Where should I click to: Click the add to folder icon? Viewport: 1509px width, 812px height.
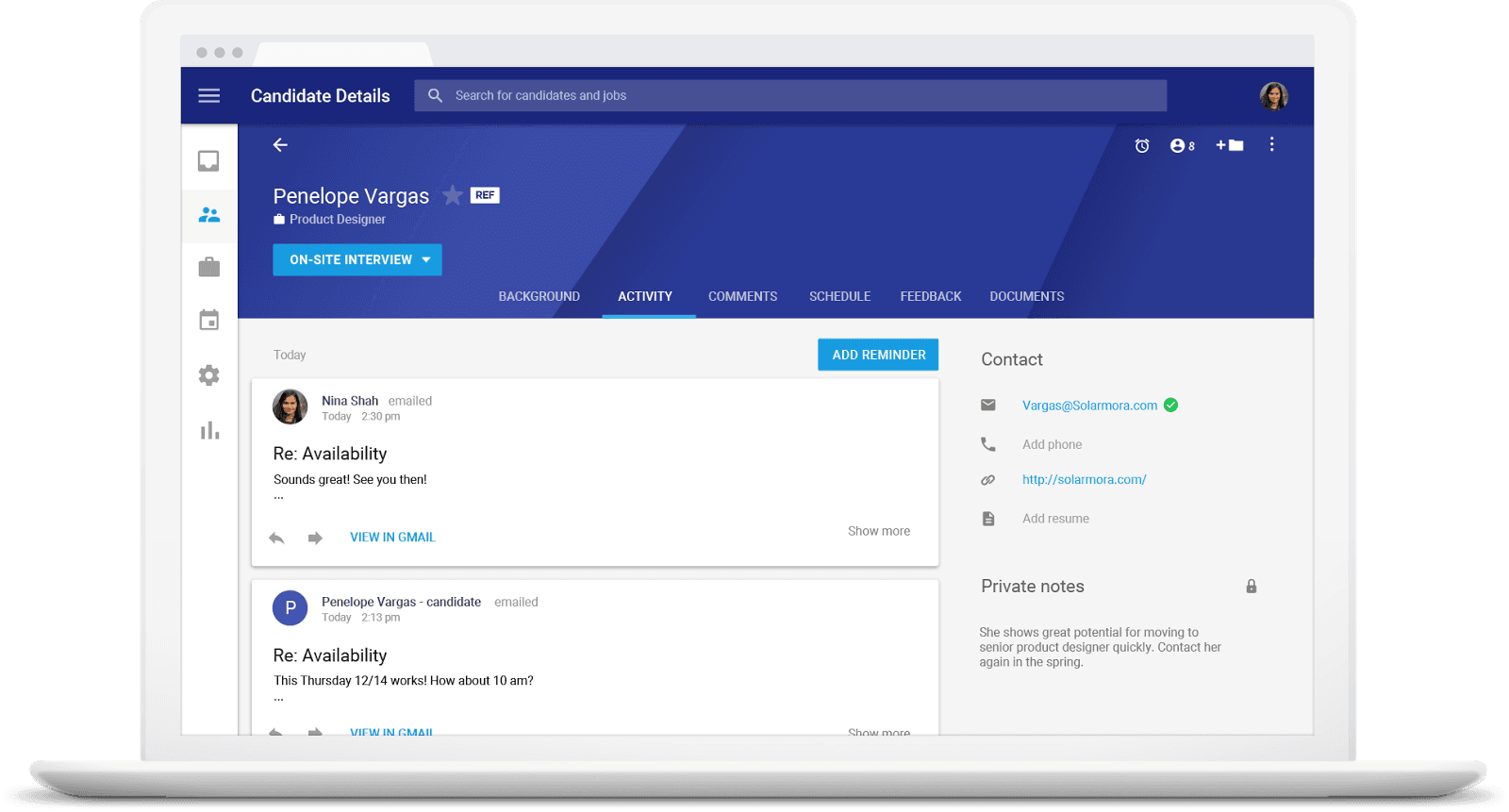pyautogui.click(x=1230, y=145)
